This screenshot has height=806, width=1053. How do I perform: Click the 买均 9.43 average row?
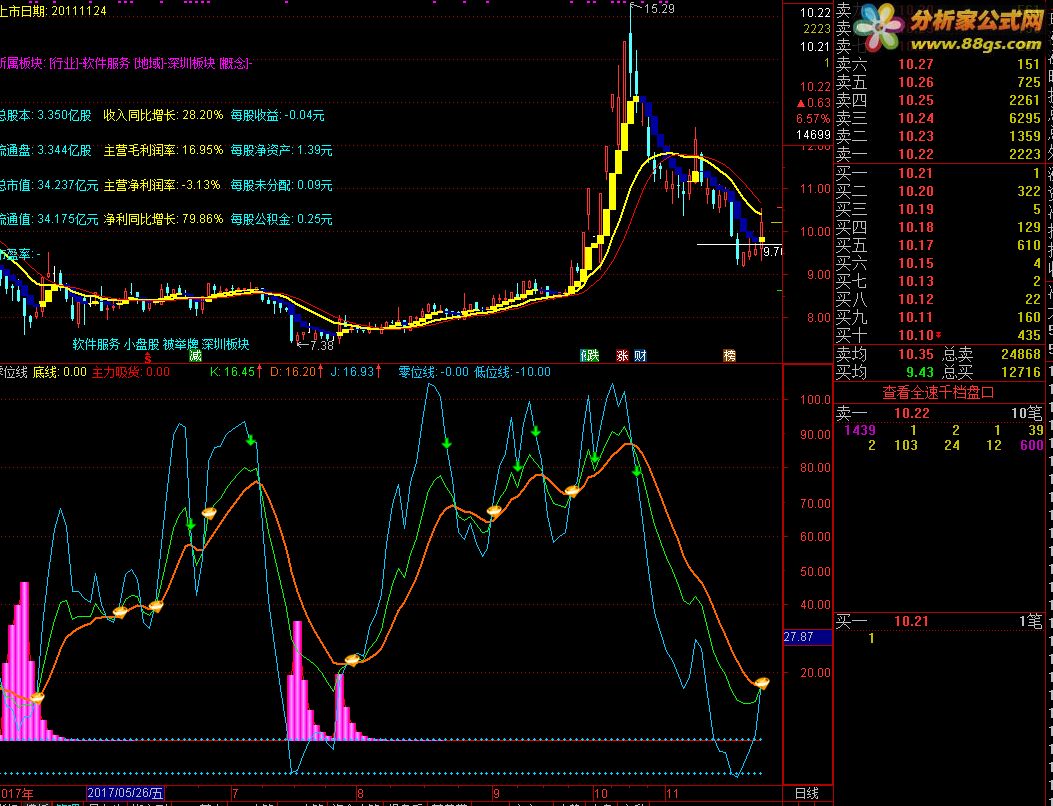884,371
